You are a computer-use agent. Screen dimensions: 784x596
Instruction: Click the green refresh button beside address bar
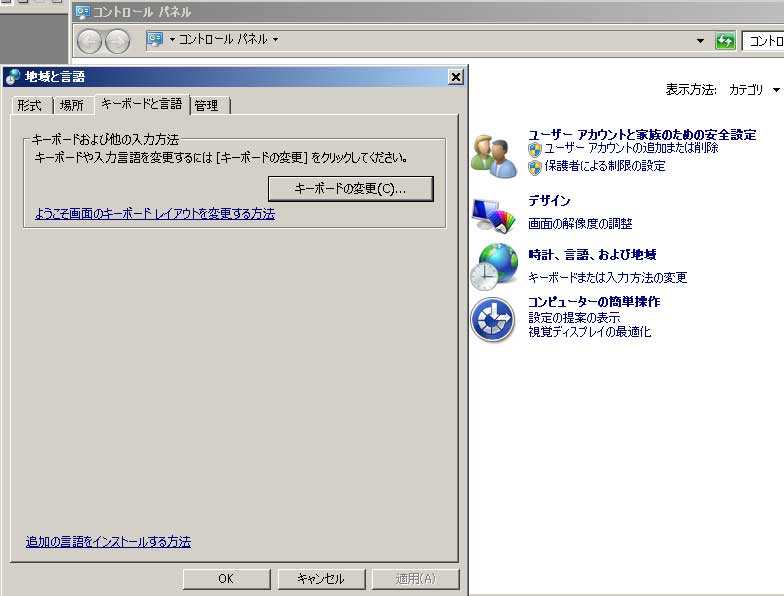(725, 41)
